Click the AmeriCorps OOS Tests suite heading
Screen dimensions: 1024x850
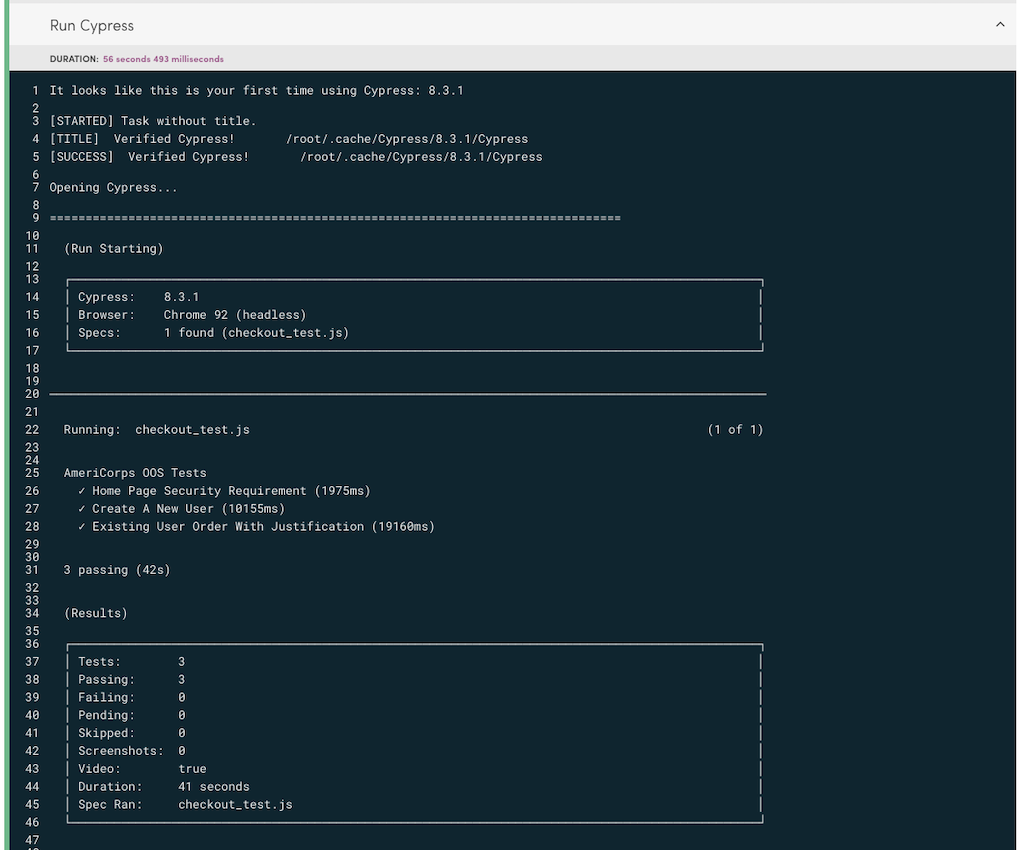point(135,473)
